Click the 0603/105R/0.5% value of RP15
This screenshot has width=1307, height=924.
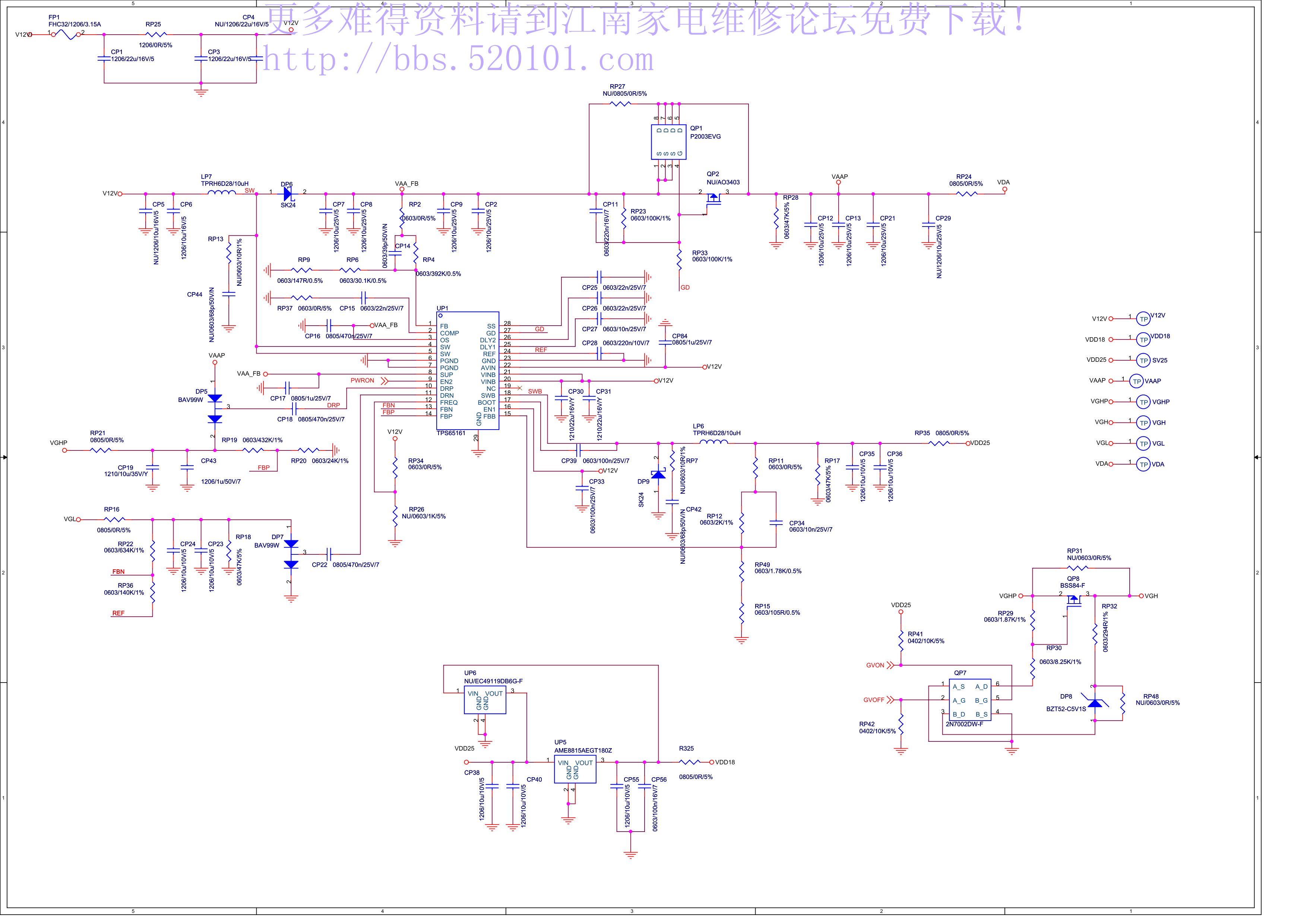(778, 613)
